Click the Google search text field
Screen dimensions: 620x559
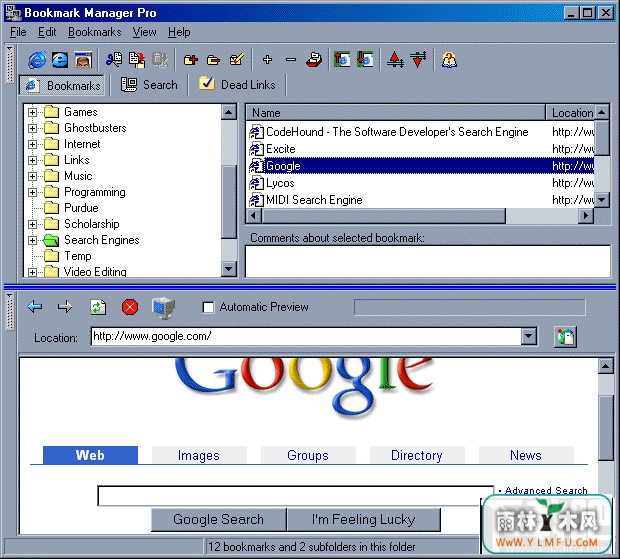tap(295, 496)
